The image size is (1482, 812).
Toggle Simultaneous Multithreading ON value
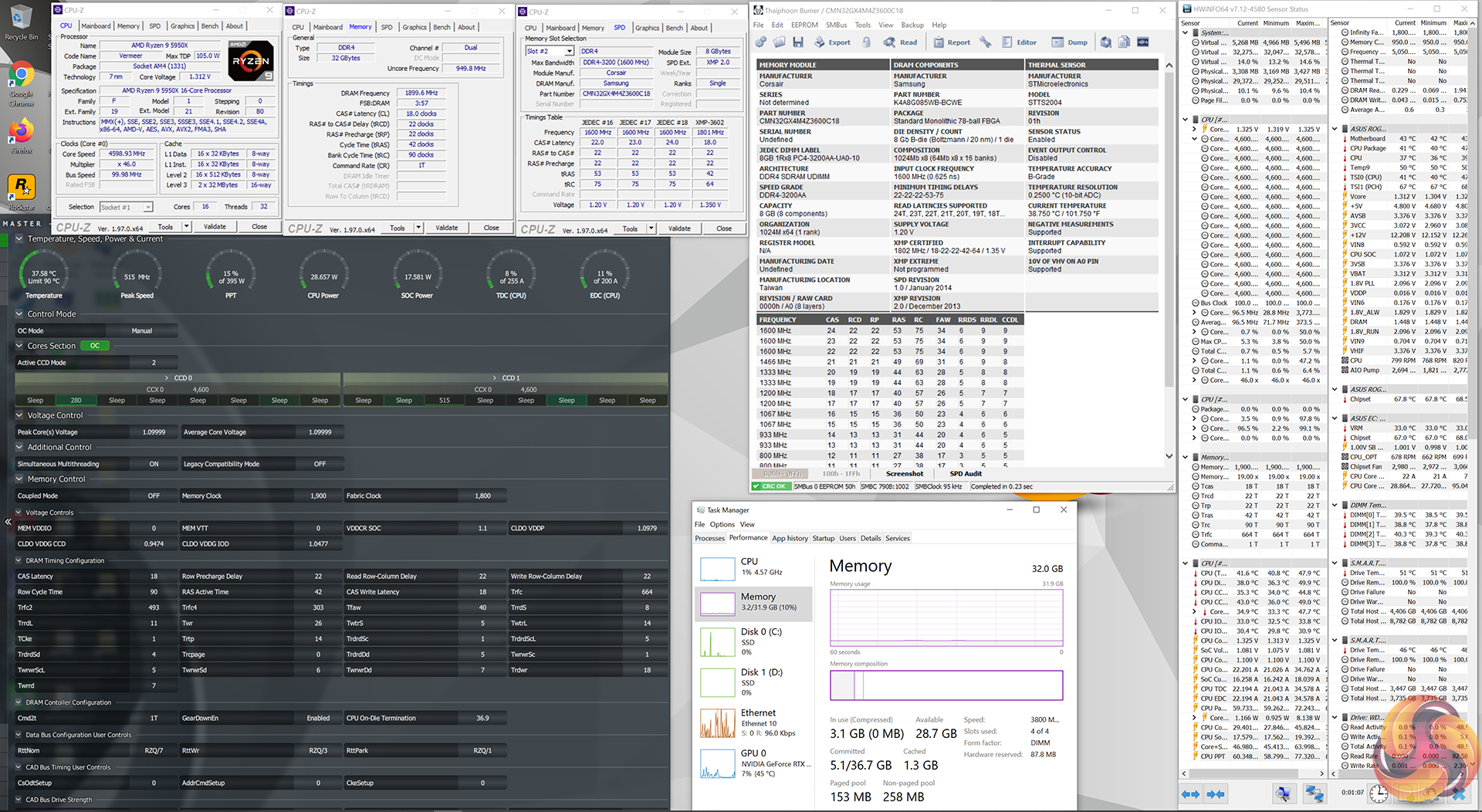pyautogui.click(x=154, y=464)
